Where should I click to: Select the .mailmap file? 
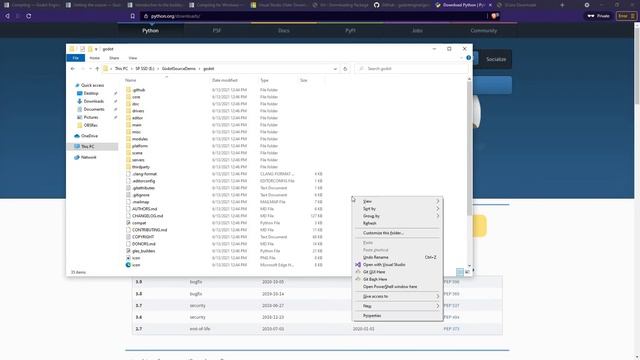point(140,202)
